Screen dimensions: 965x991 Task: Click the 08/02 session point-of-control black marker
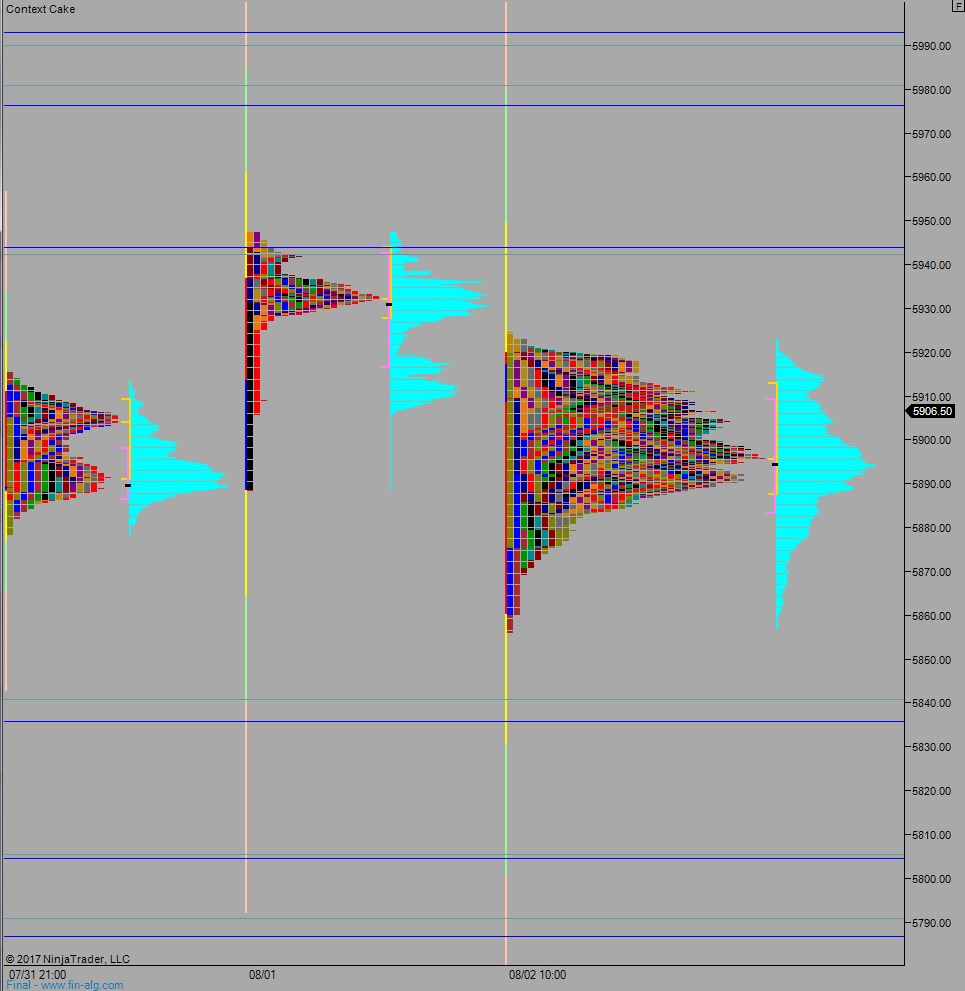pyautogui.click(x=775, y=465)
